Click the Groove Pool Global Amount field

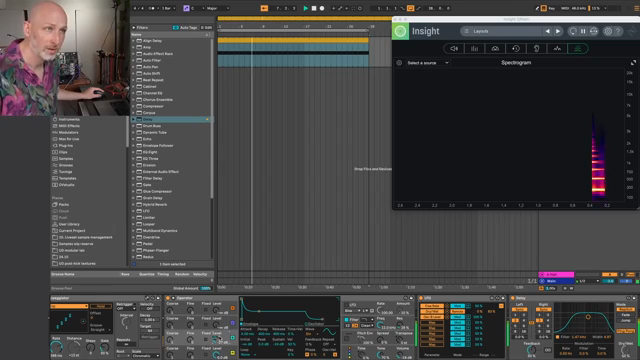[x=206, y=288]
